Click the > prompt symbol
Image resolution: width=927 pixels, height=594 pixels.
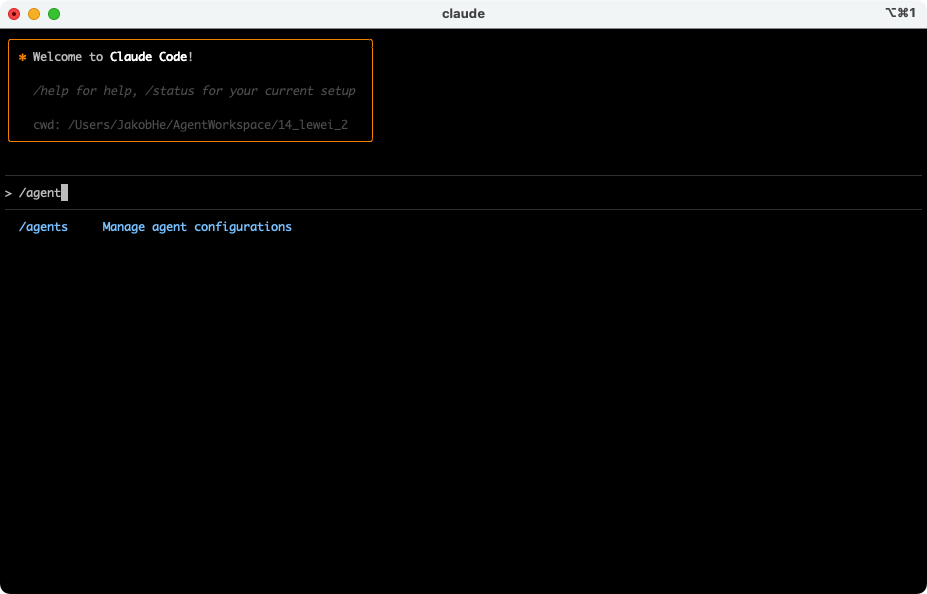coord(8,193)
